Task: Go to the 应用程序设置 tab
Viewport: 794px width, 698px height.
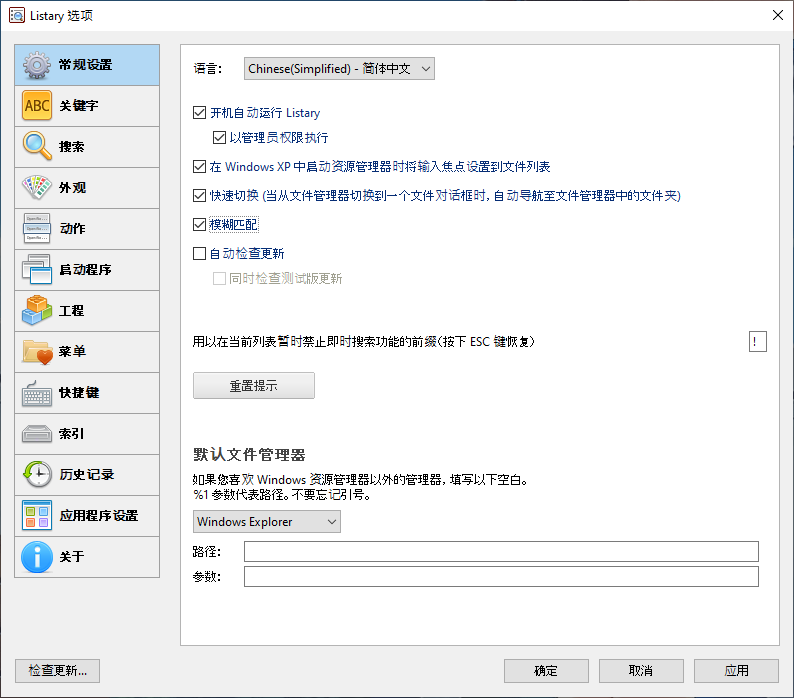Action: [x=87, y=516]
